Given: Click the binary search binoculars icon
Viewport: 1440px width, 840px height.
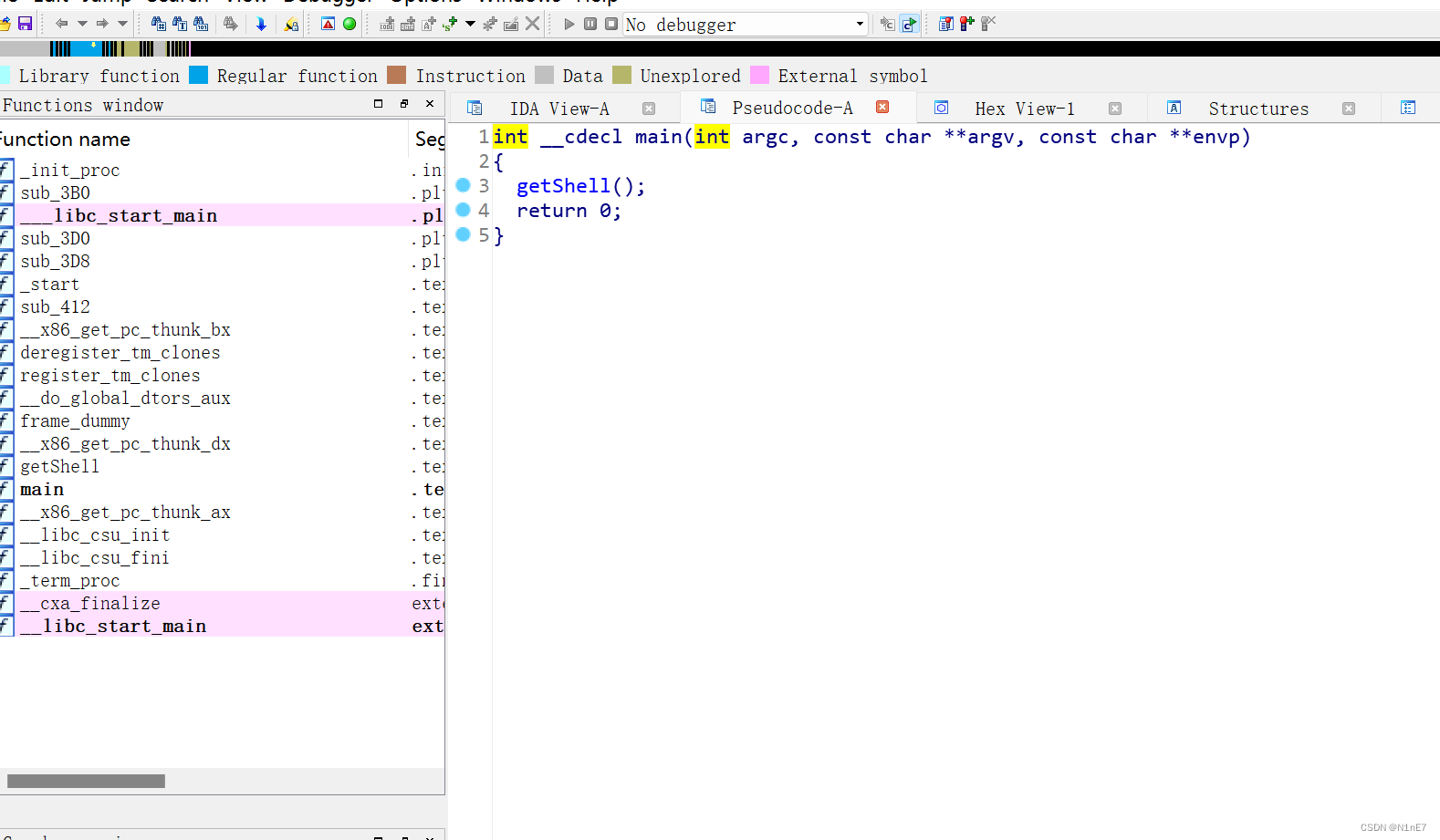Looking at the screenshot, I should click(201, 24).
